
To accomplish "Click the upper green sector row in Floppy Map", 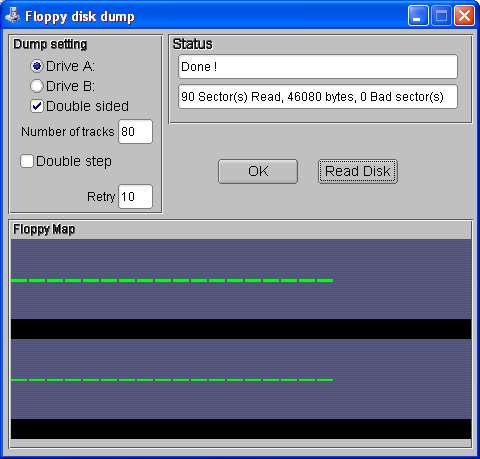I will [172, 280].
